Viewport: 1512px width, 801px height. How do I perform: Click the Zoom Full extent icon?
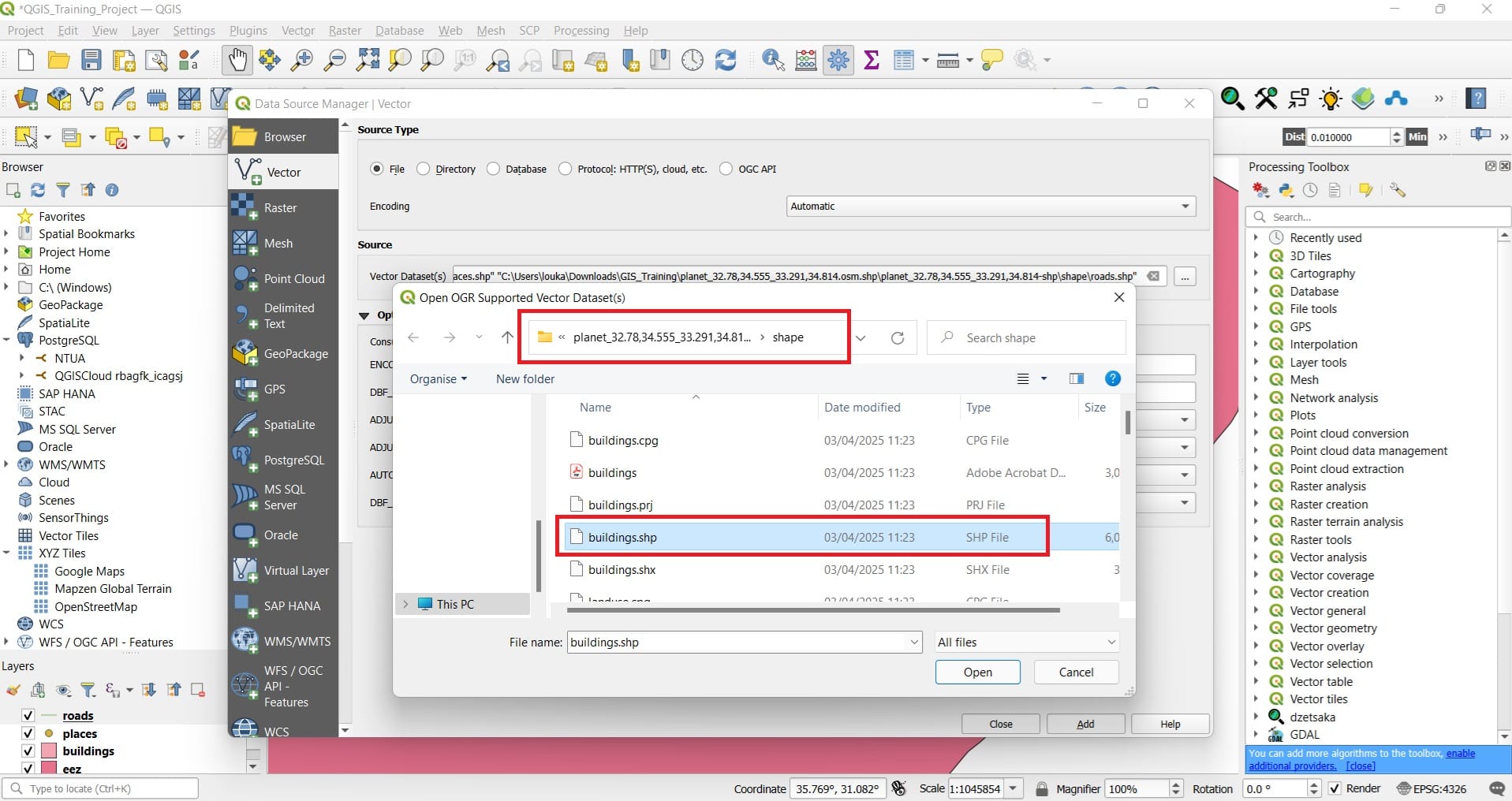point(368,60)
